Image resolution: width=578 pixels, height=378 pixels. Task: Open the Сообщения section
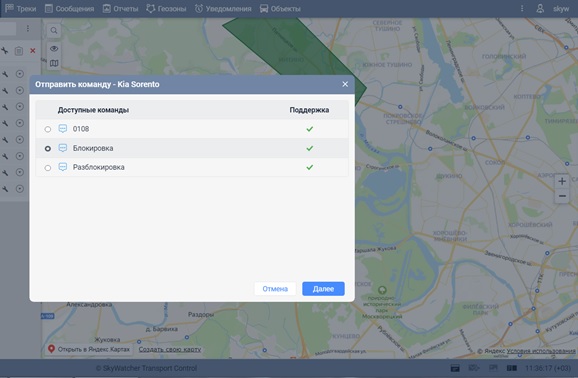[x=69, y=8]
